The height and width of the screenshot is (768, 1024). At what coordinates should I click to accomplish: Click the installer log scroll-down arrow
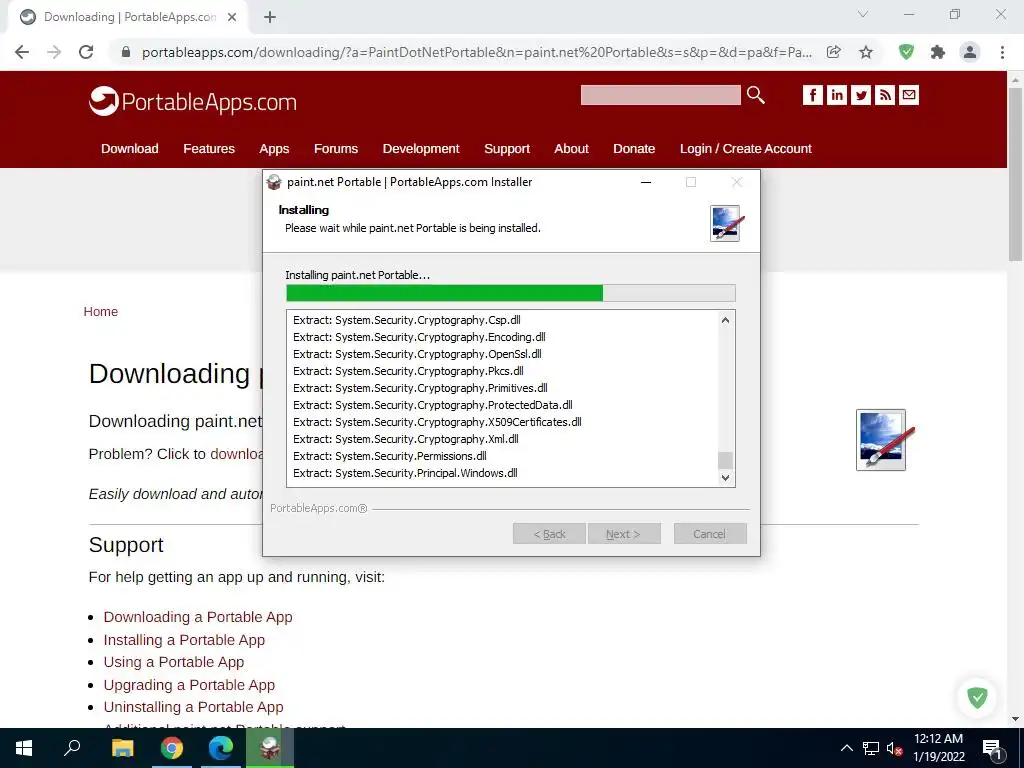click(725, 477)
